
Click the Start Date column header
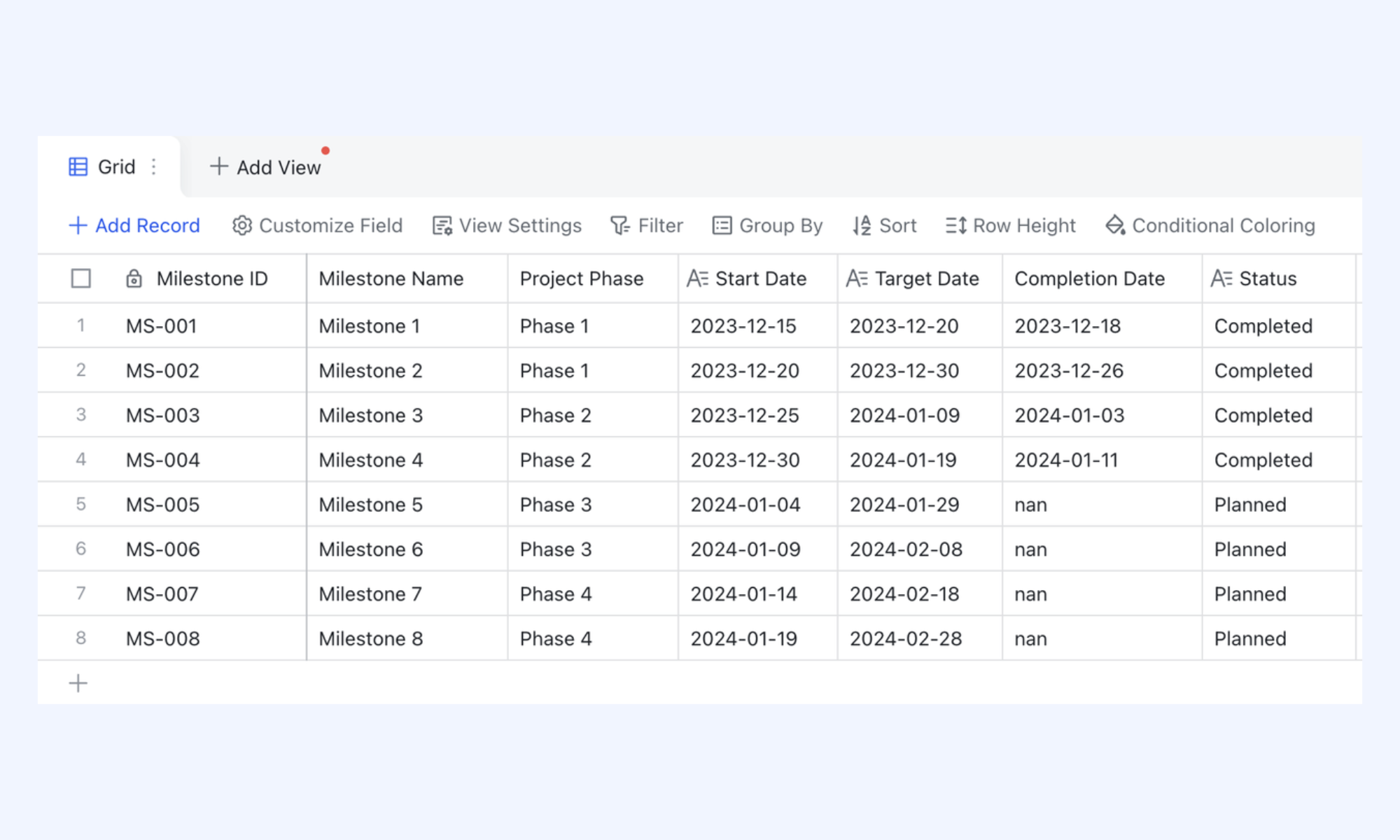pyautogui.click(x=758, y=279)
